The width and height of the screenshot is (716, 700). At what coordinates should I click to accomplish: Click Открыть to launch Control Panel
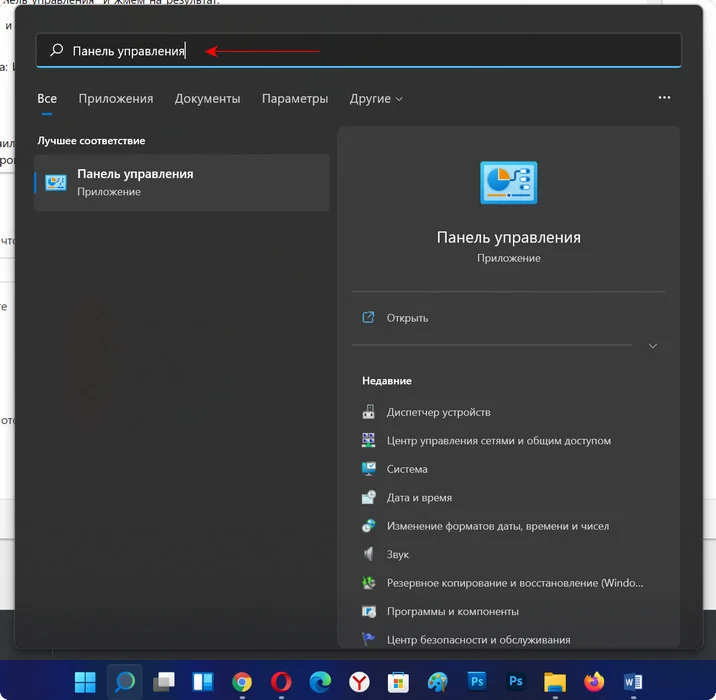point(407,318)
